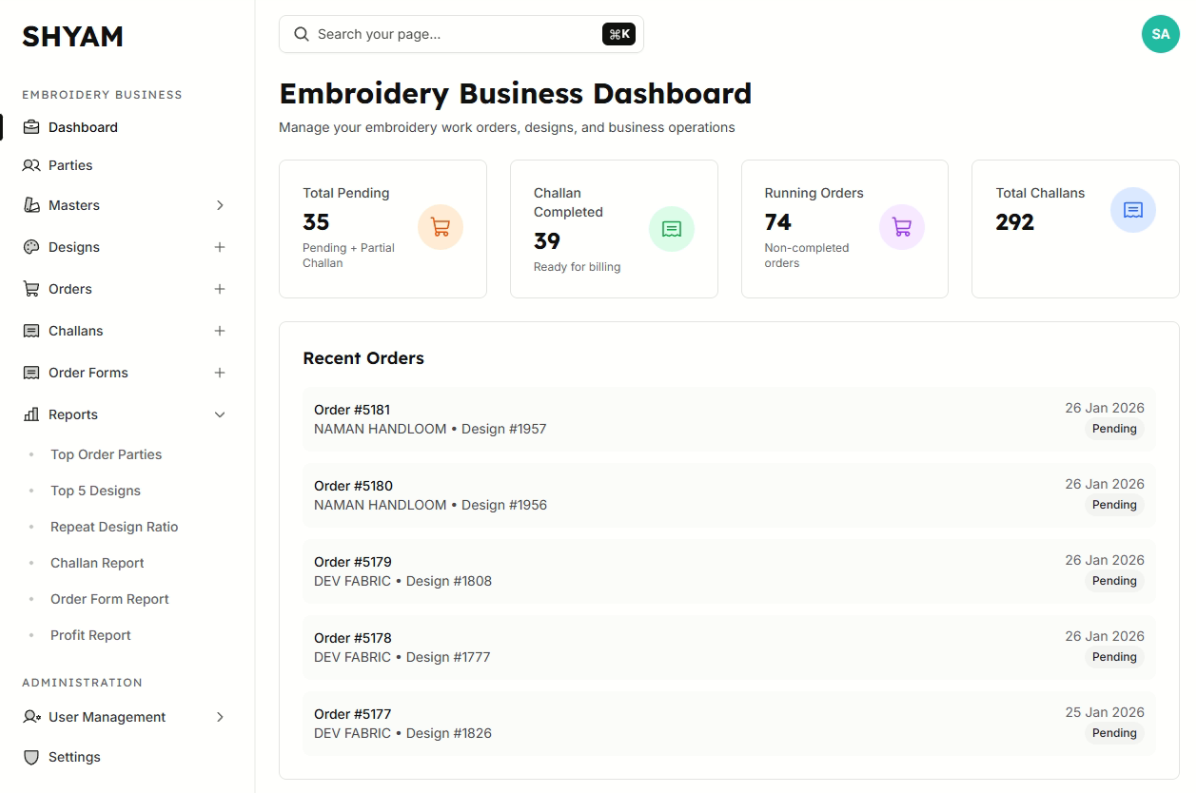Click the purple Running Orders cart icon
The image size is (1196, 793).
click(901, 227)
